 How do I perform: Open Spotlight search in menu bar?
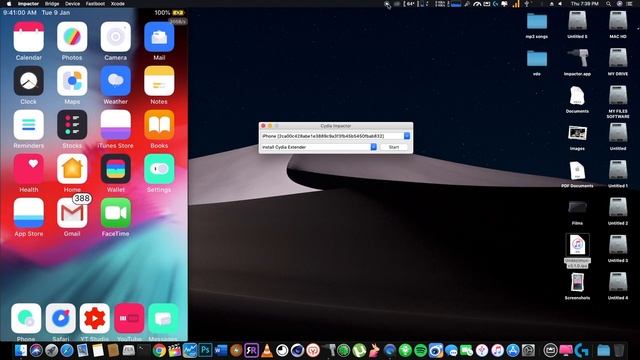click(x=609, y=4)
